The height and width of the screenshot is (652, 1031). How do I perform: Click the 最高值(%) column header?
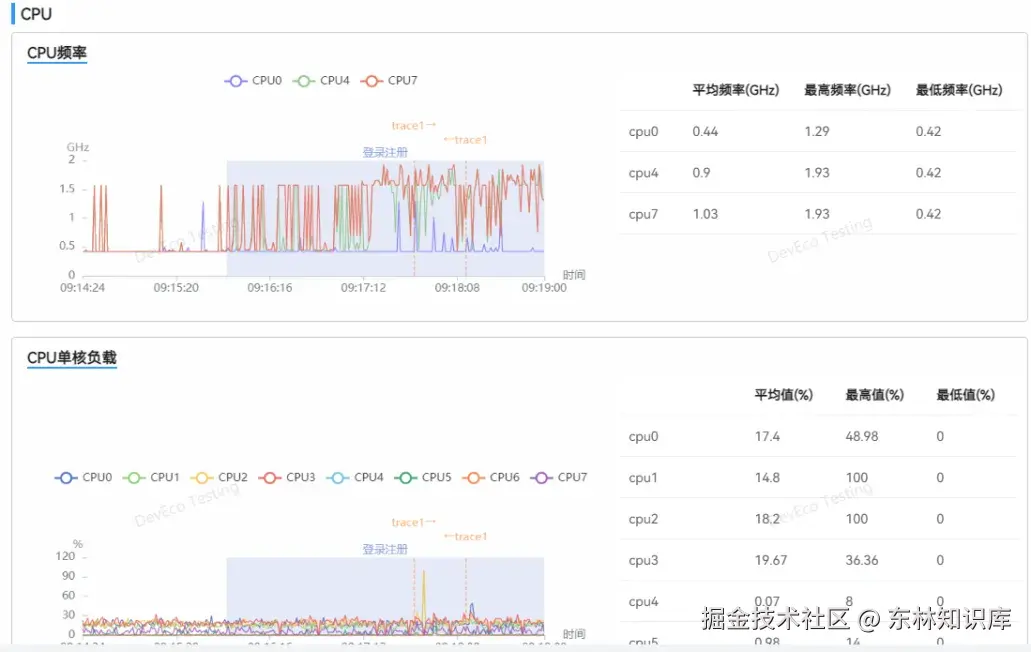click(874, 395)
